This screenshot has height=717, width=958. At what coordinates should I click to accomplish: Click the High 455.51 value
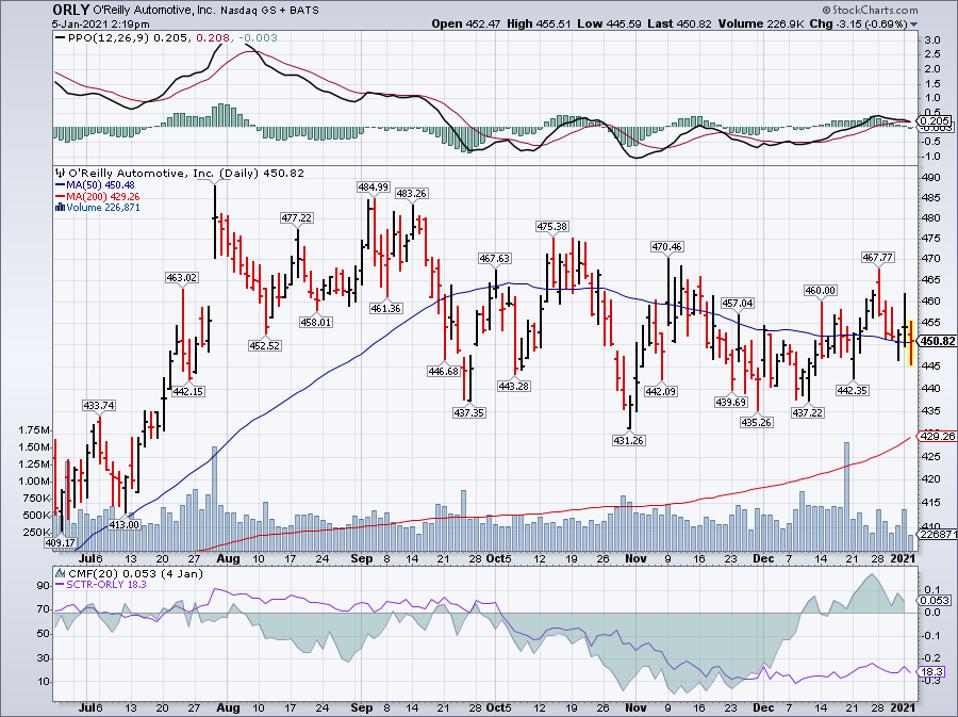pyautogui.click(x=538, y=24)
